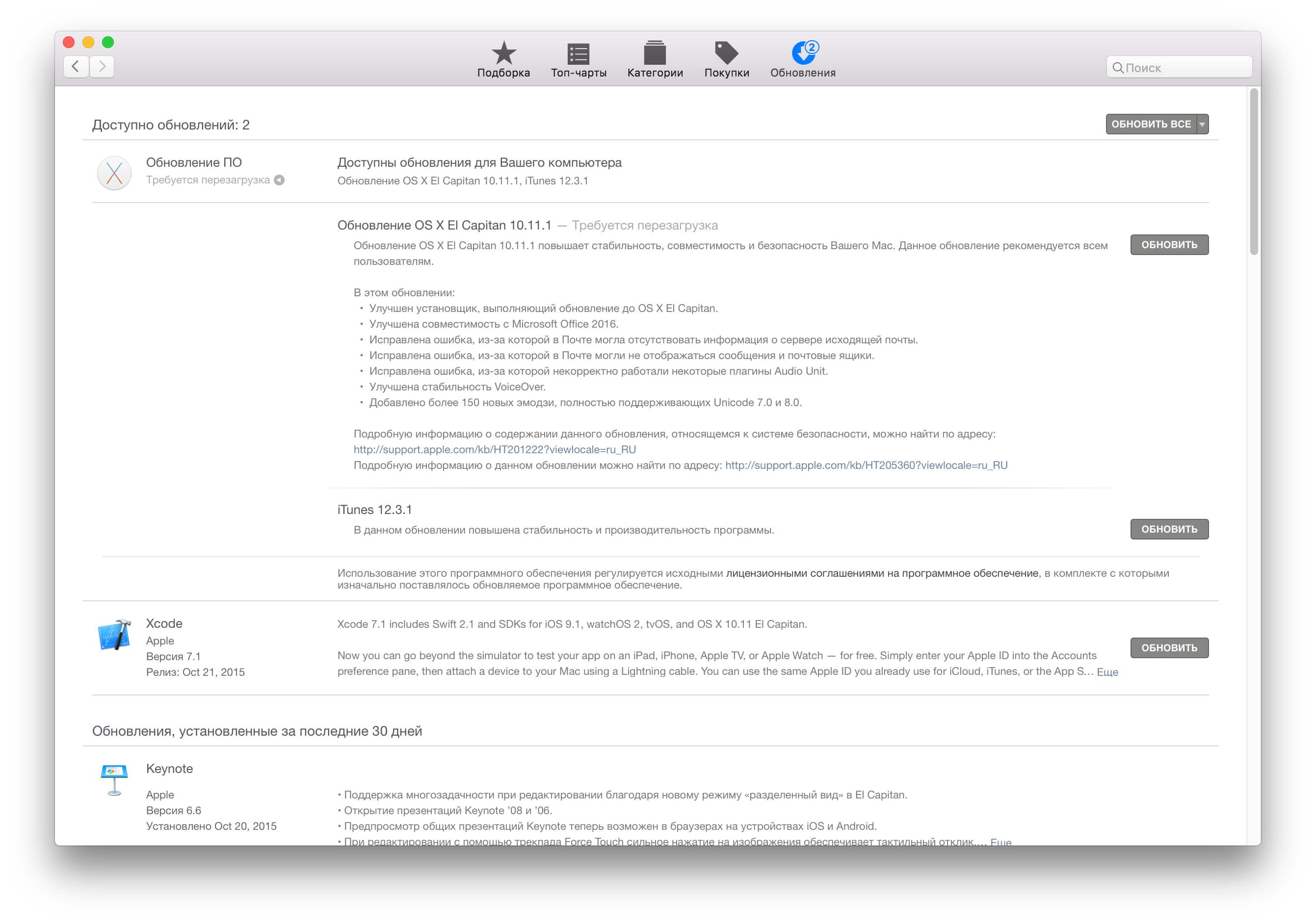Click the vertical scrollbar thumb

point(1254,171)
